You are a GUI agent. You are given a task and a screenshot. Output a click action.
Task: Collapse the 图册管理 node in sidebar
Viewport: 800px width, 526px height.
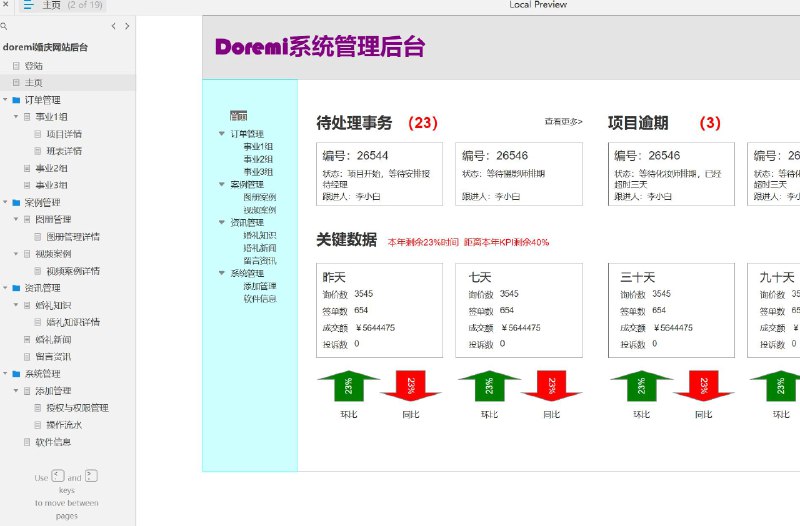click(16, 219)
